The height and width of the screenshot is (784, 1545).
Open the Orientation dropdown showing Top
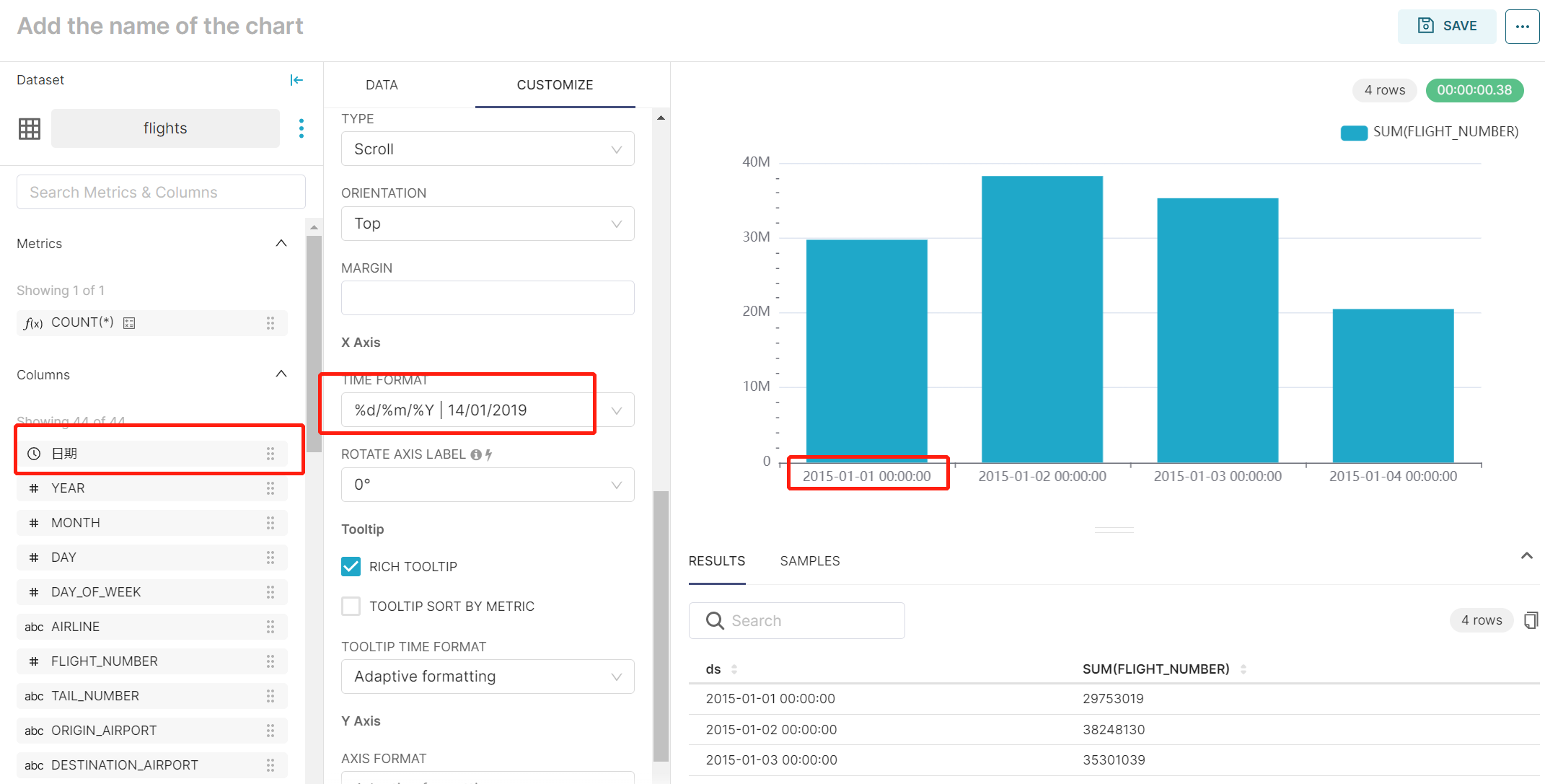[x=488, y=224]
